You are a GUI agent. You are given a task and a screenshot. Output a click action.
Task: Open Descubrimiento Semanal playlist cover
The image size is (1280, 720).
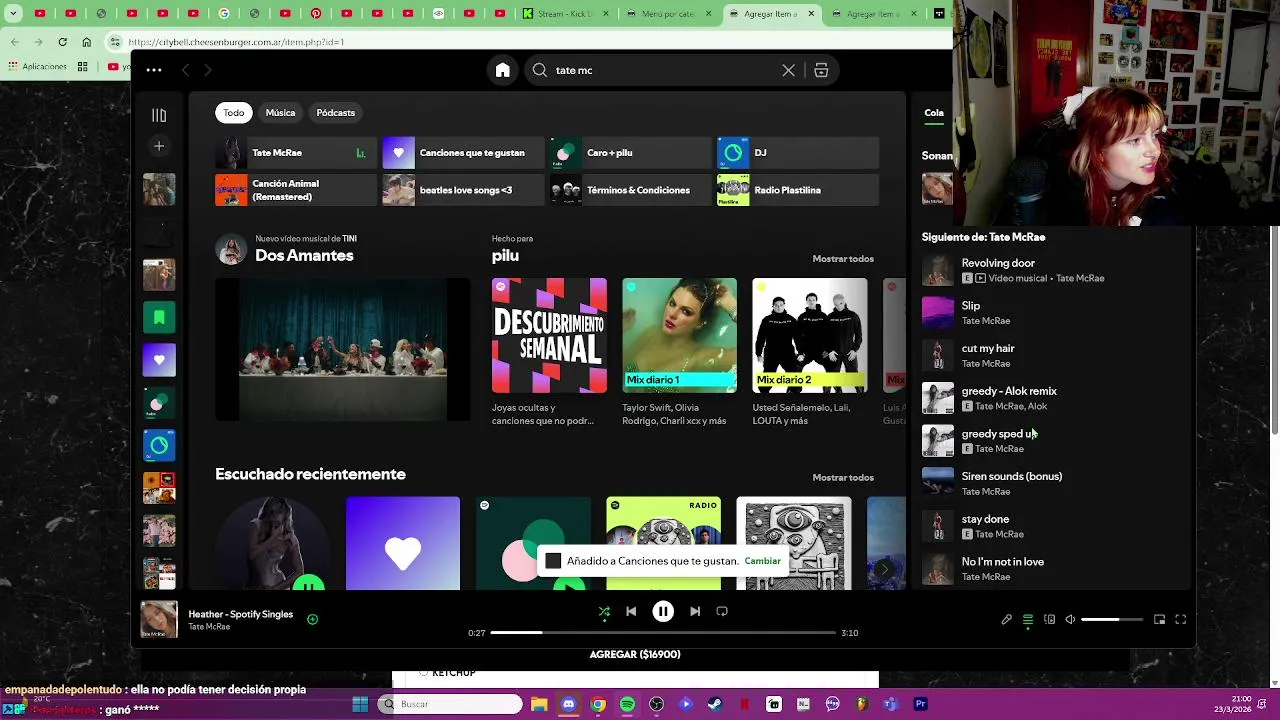pos(549,335)
